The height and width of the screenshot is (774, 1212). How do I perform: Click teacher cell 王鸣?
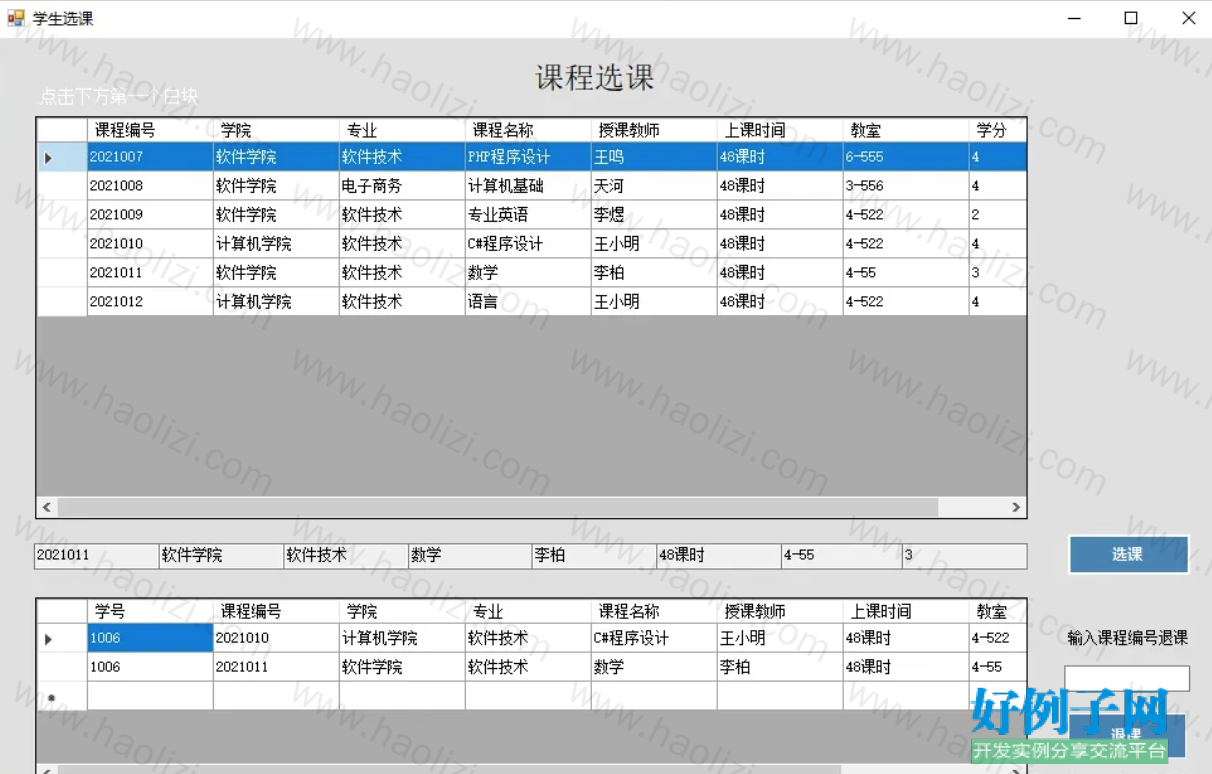coord(654,157)
